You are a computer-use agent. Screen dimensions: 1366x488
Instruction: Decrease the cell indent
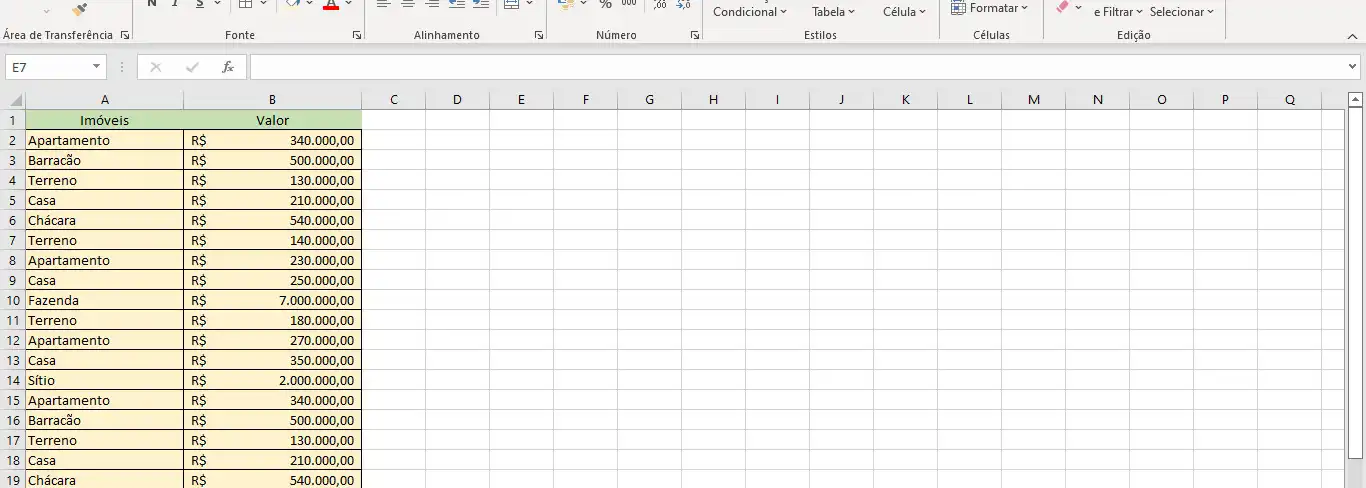click(457, 4)
